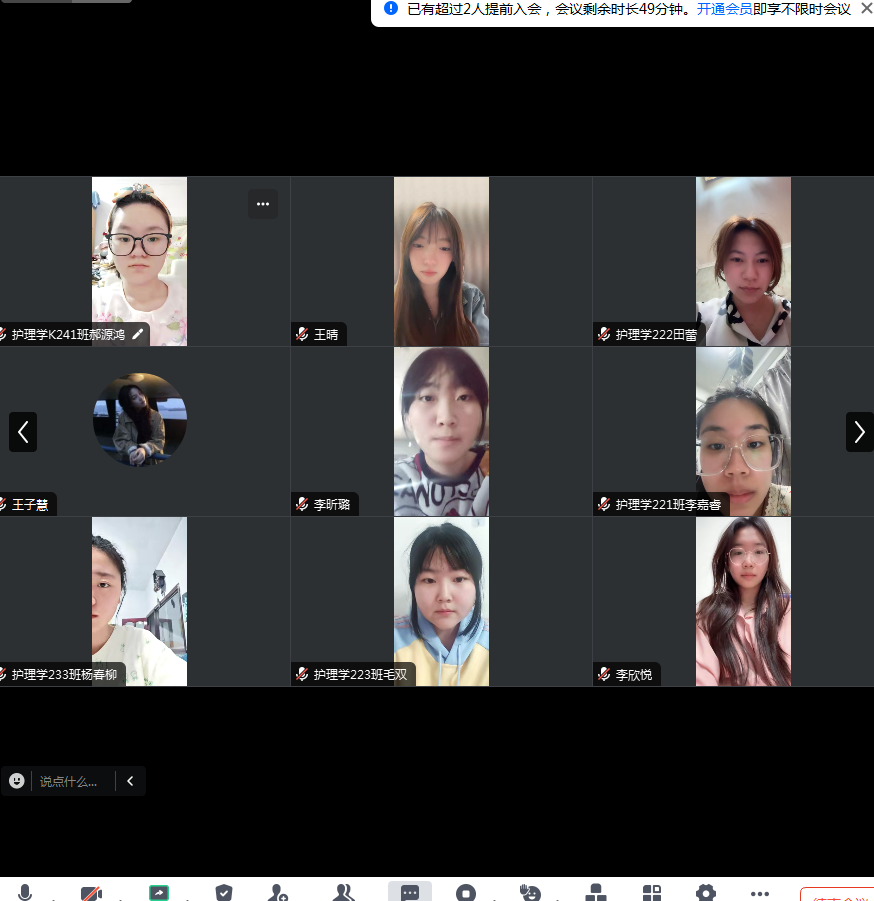Collapse the chat input bar
The width and height of the screenshot is (874, 901).
[130, 781]
